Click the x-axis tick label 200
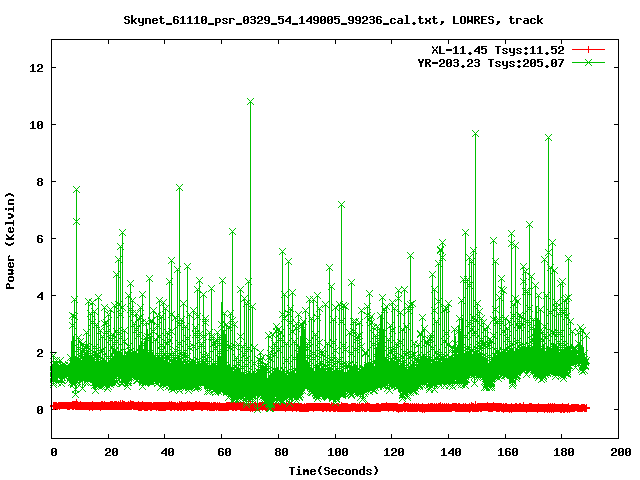 click(x=618, y=453)
